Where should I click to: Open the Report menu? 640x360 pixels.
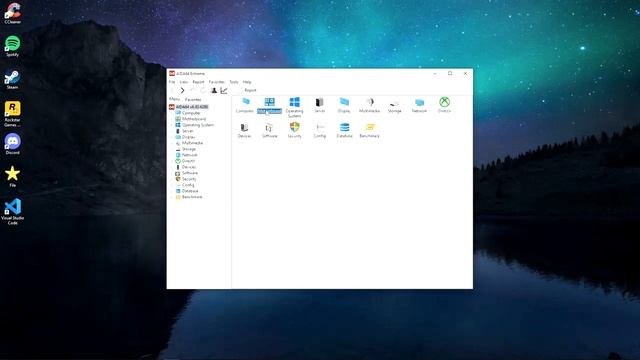tap(198, 82)
